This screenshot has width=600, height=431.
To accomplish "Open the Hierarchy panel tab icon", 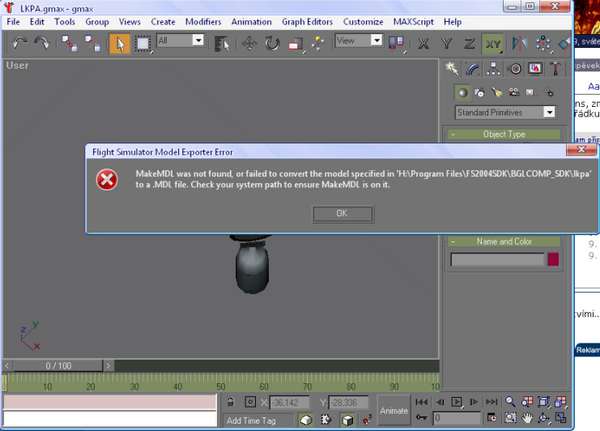I will (494, 69).
